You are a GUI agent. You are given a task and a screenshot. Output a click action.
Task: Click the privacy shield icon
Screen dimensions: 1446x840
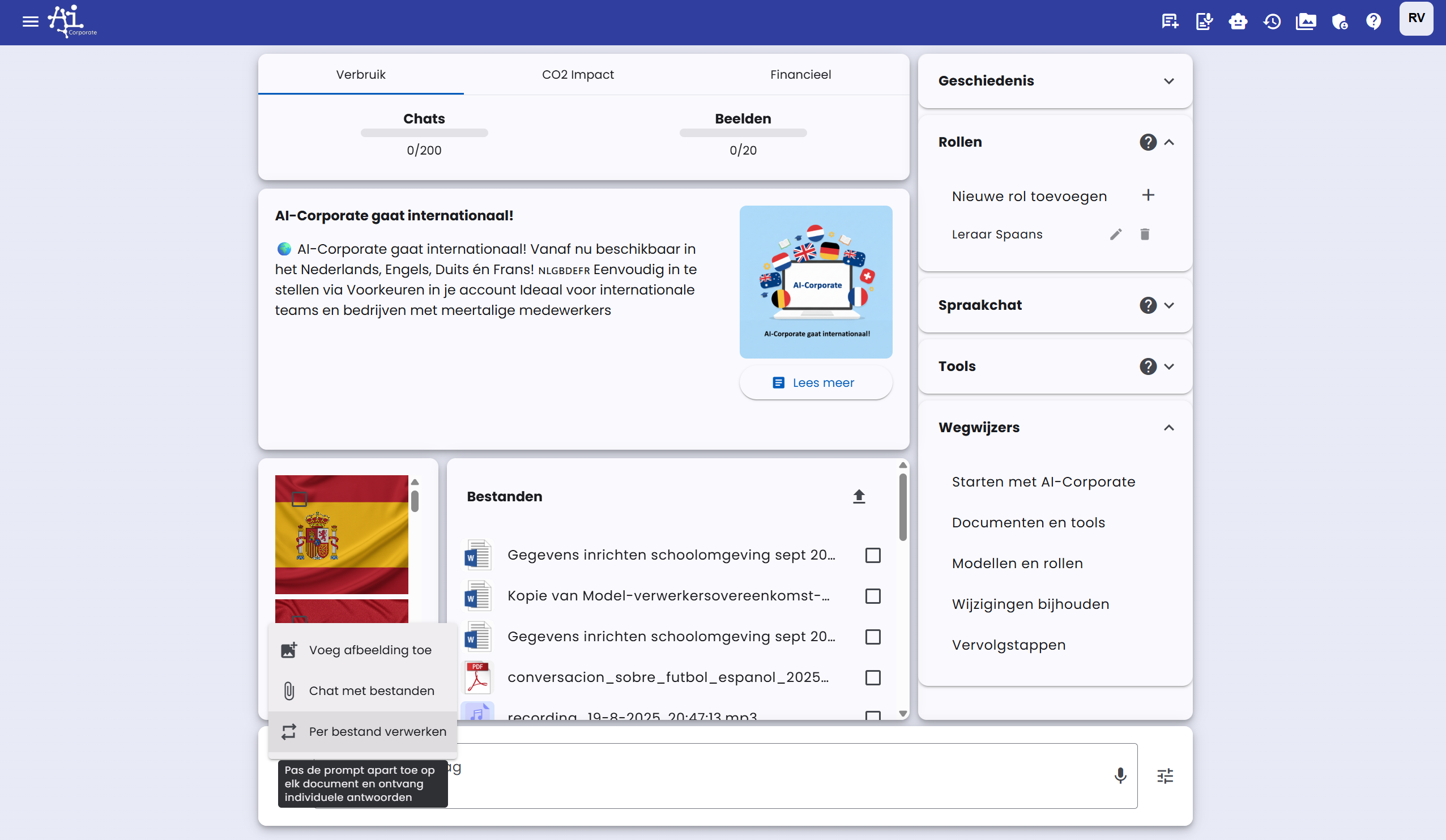[1340, 21]
